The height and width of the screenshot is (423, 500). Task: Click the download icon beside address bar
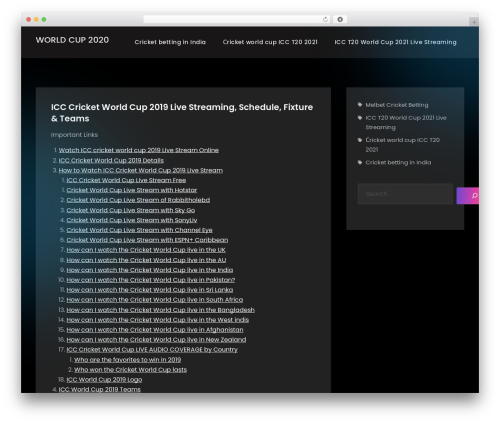(340, 20)
